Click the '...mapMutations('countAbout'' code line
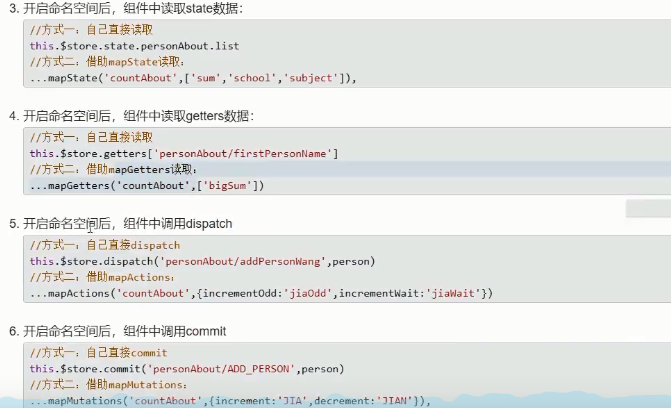This screenshot has width=671, height=408. [x=230, y=401]
